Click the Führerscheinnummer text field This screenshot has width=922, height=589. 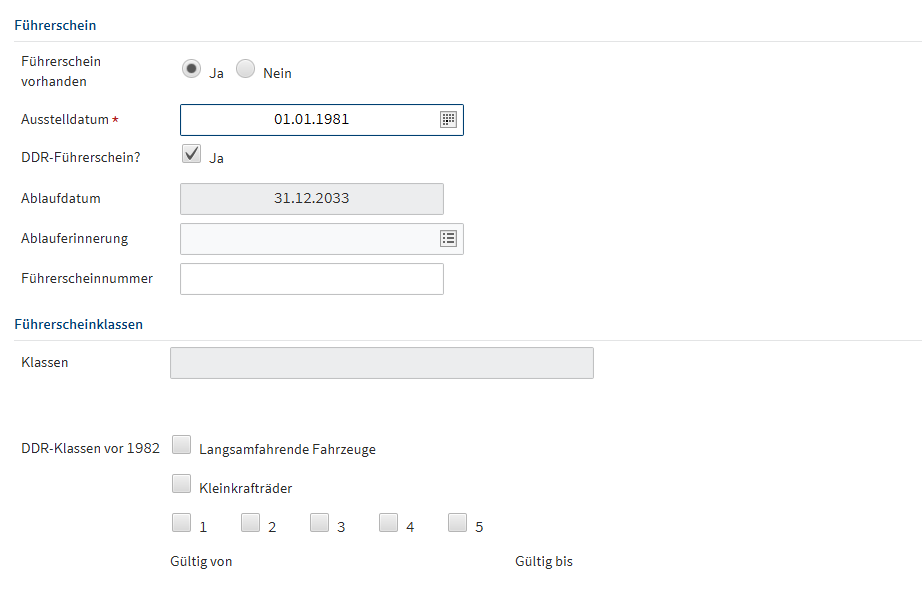311,279
